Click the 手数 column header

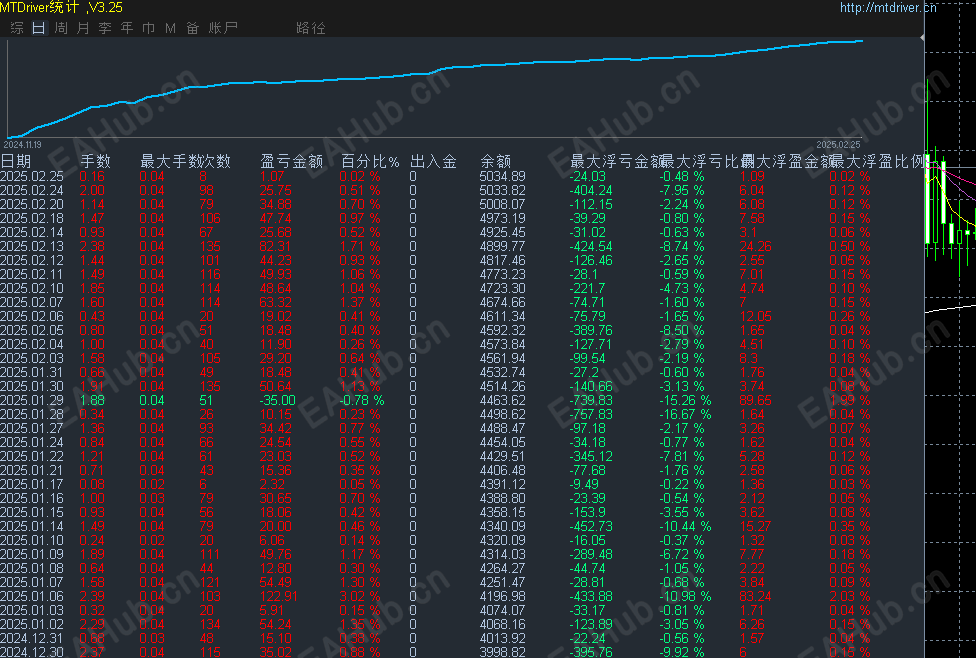(x=95, y=162)
